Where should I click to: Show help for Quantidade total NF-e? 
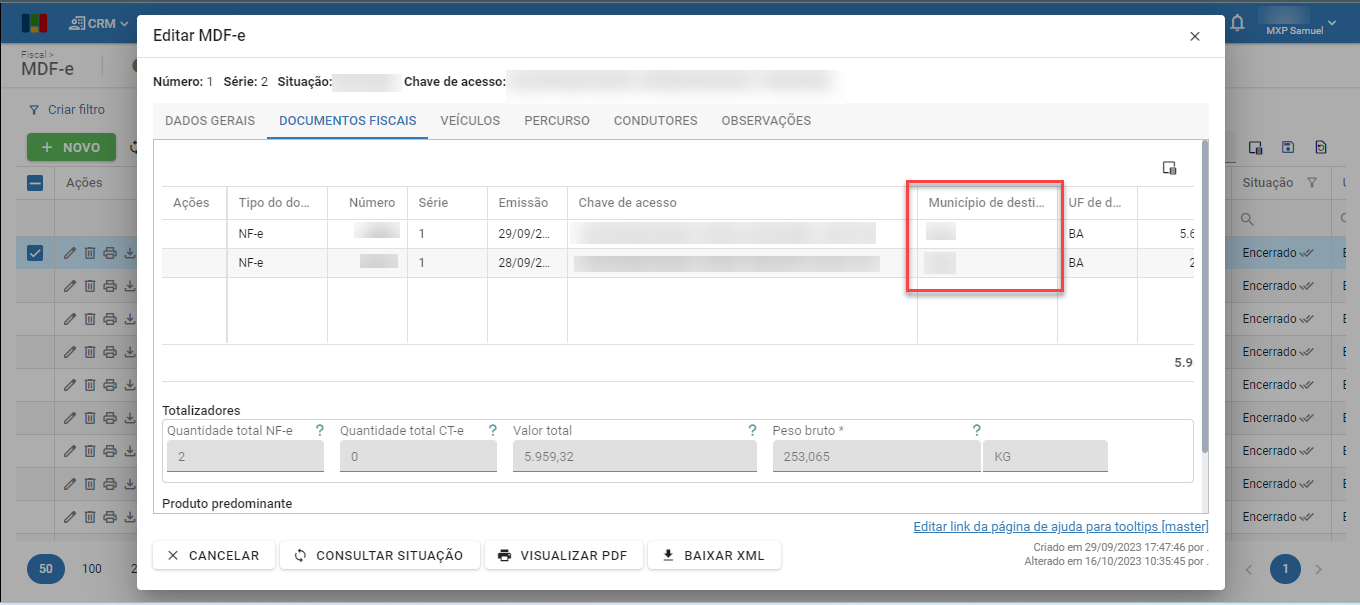pos(320,430)
